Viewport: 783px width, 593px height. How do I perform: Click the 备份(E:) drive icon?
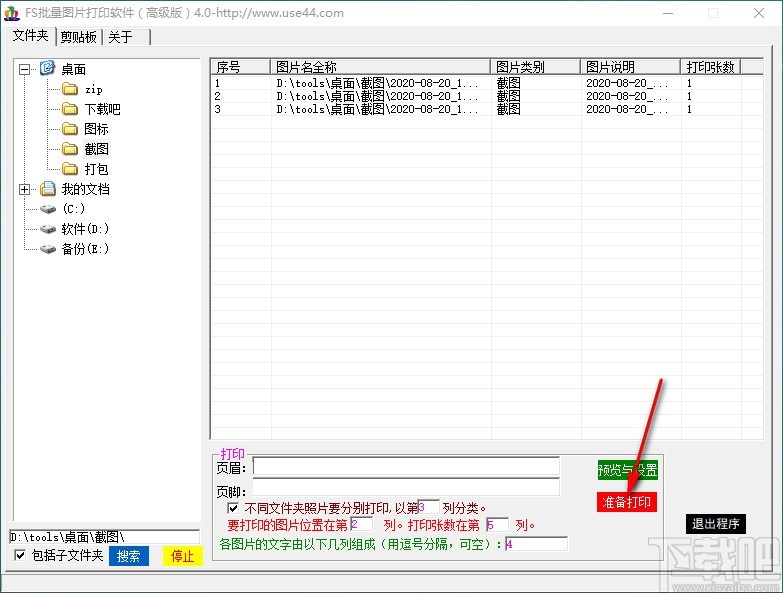pyautogui.click(x=48, y=249)
